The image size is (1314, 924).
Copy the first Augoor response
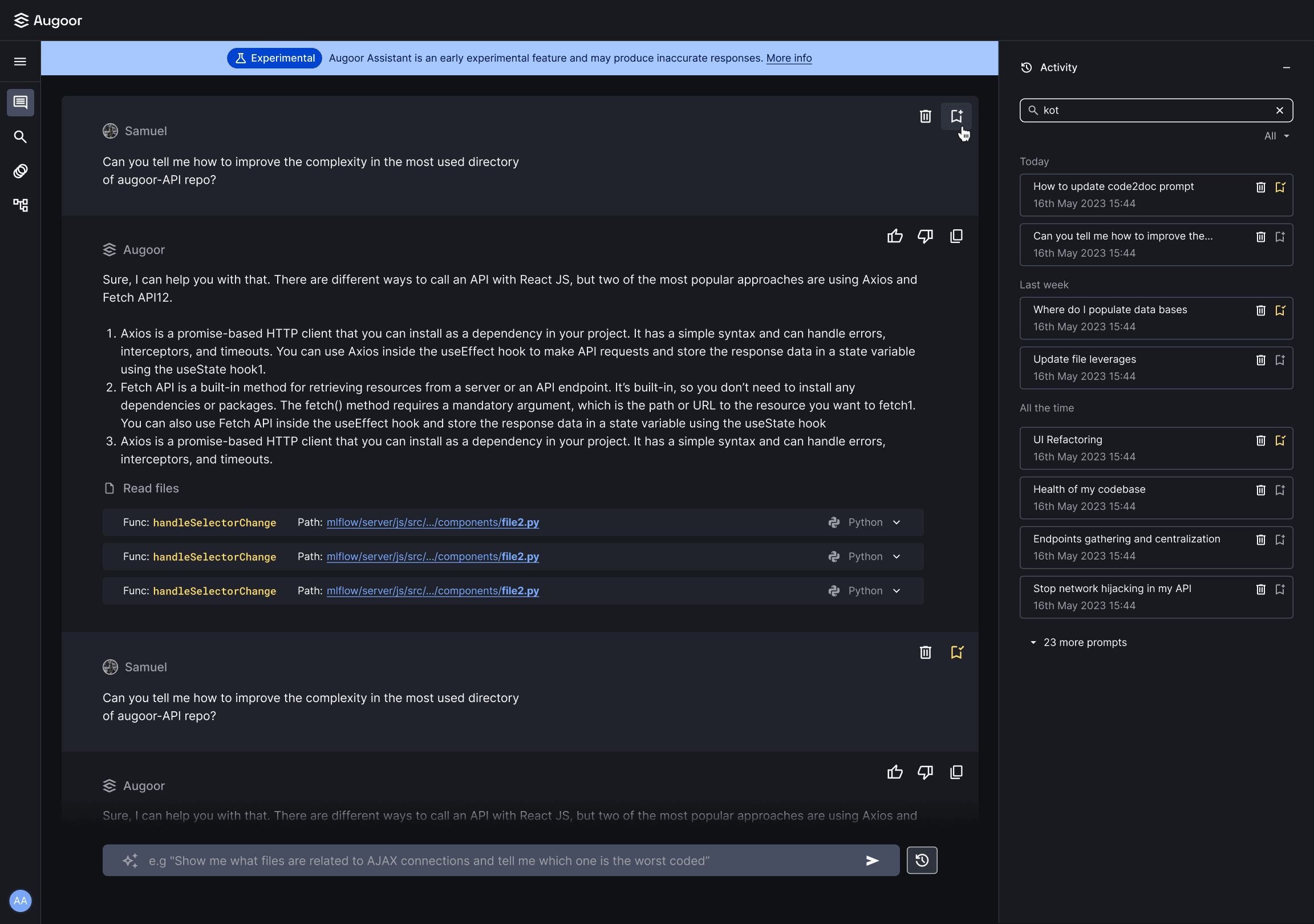coord(956,237)
